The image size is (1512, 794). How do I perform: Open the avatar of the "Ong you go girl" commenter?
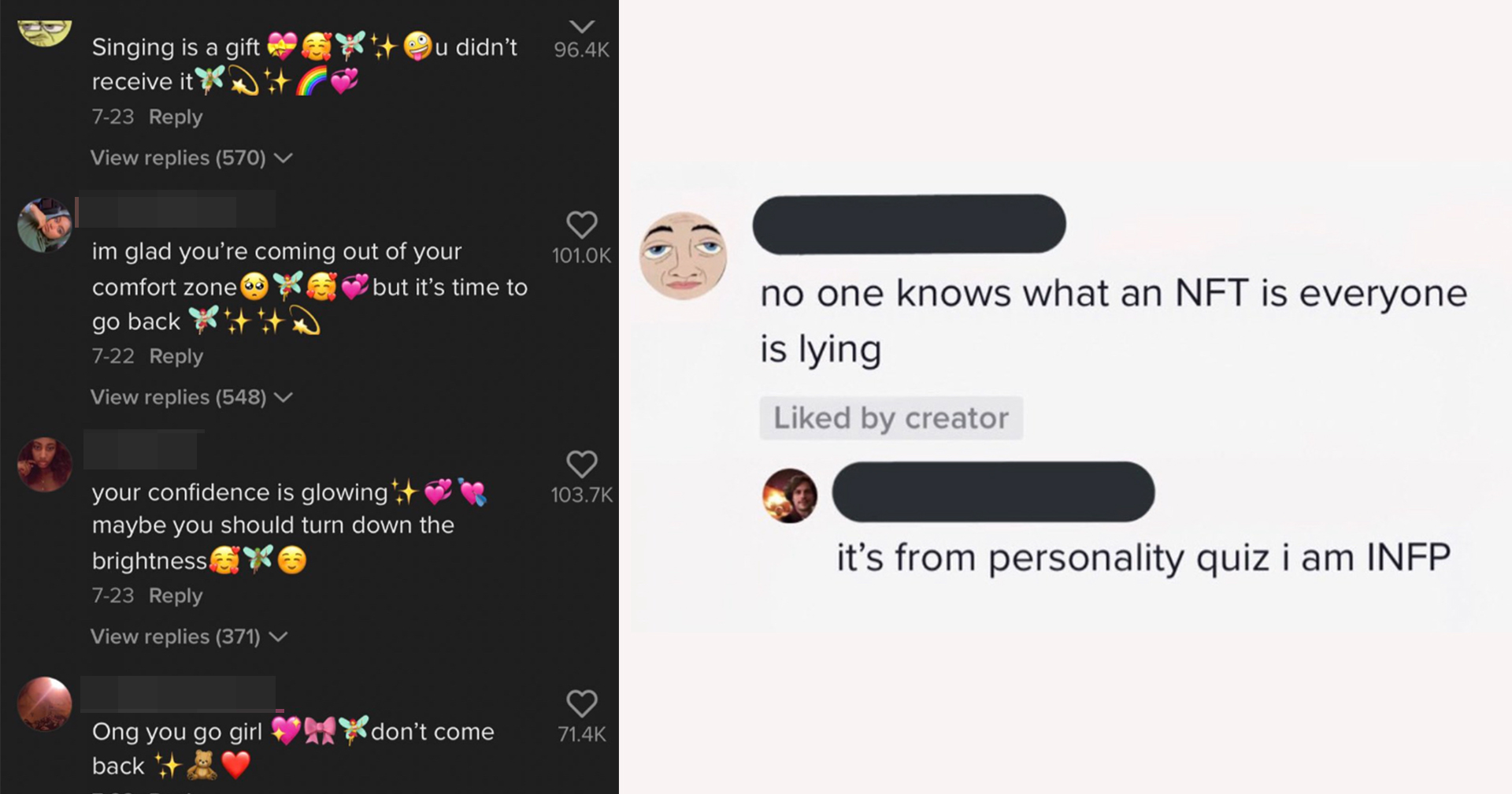[45, 703]
